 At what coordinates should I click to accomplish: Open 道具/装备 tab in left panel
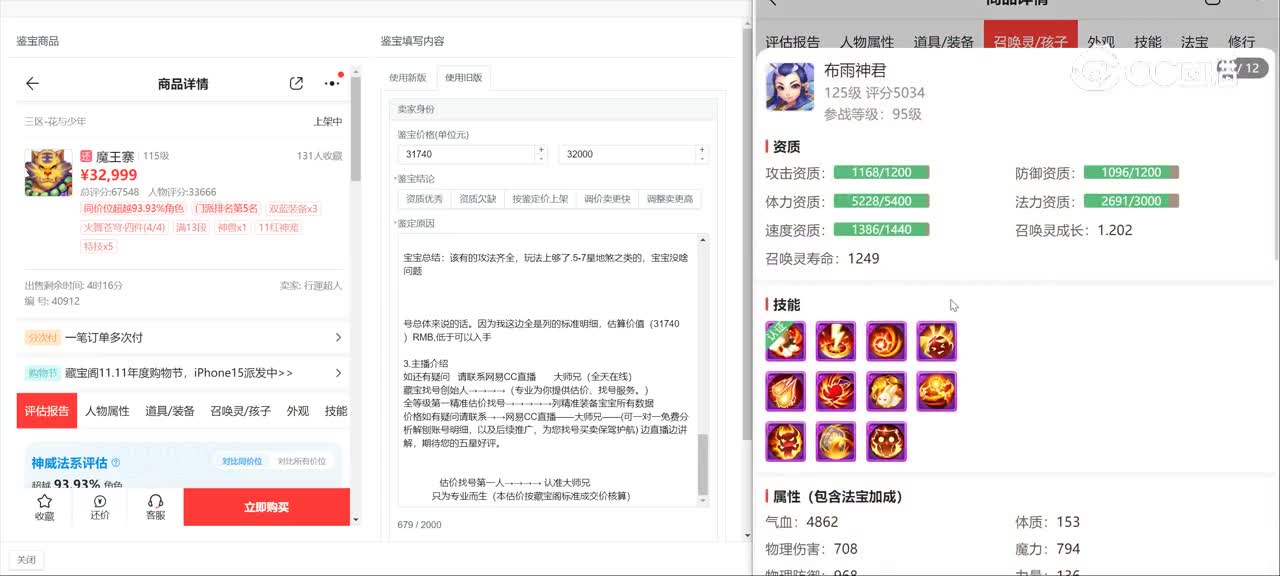[170, 411]
